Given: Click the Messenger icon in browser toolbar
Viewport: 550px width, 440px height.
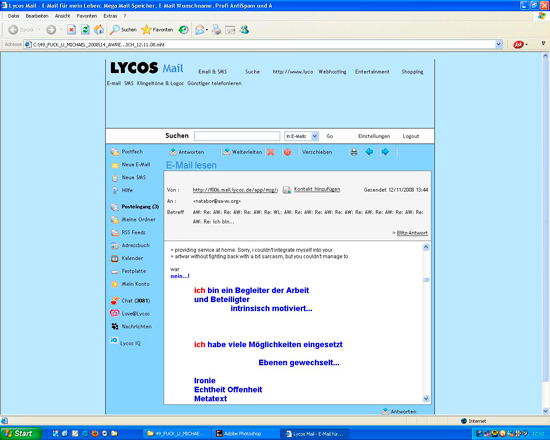Looking at the screenshot, I should 244,30.
